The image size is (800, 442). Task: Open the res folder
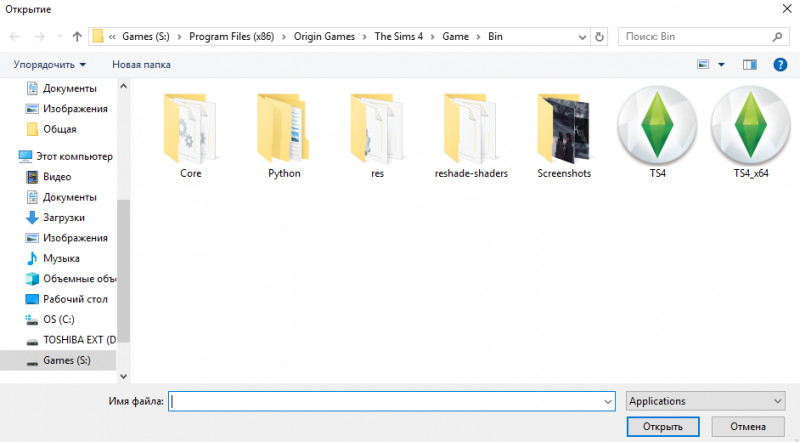(377, 128)
